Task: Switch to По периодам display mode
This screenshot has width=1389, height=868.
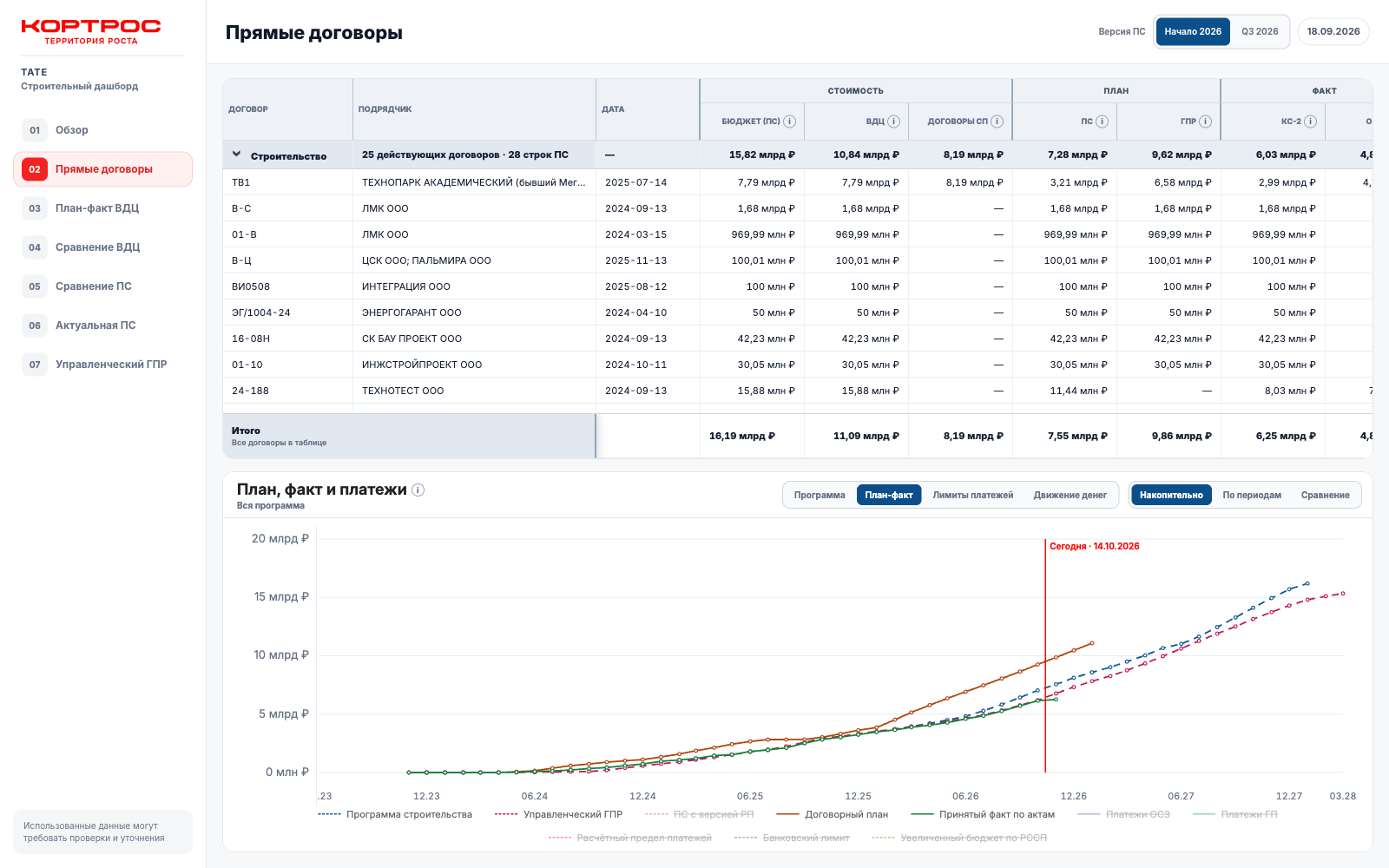Action: [x=1252, y=495]
